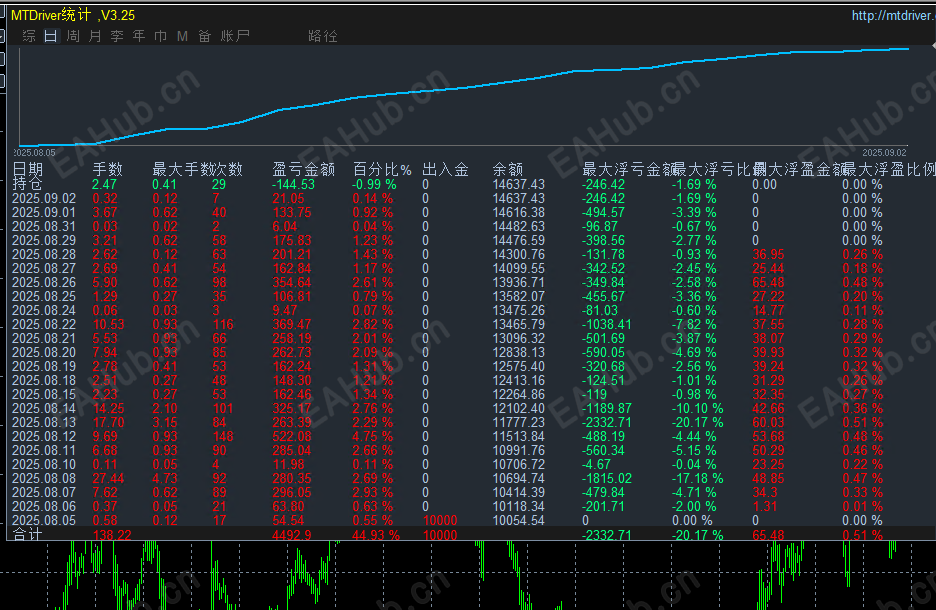Select the 2025.09.01 date row

[x=44, y=212]
